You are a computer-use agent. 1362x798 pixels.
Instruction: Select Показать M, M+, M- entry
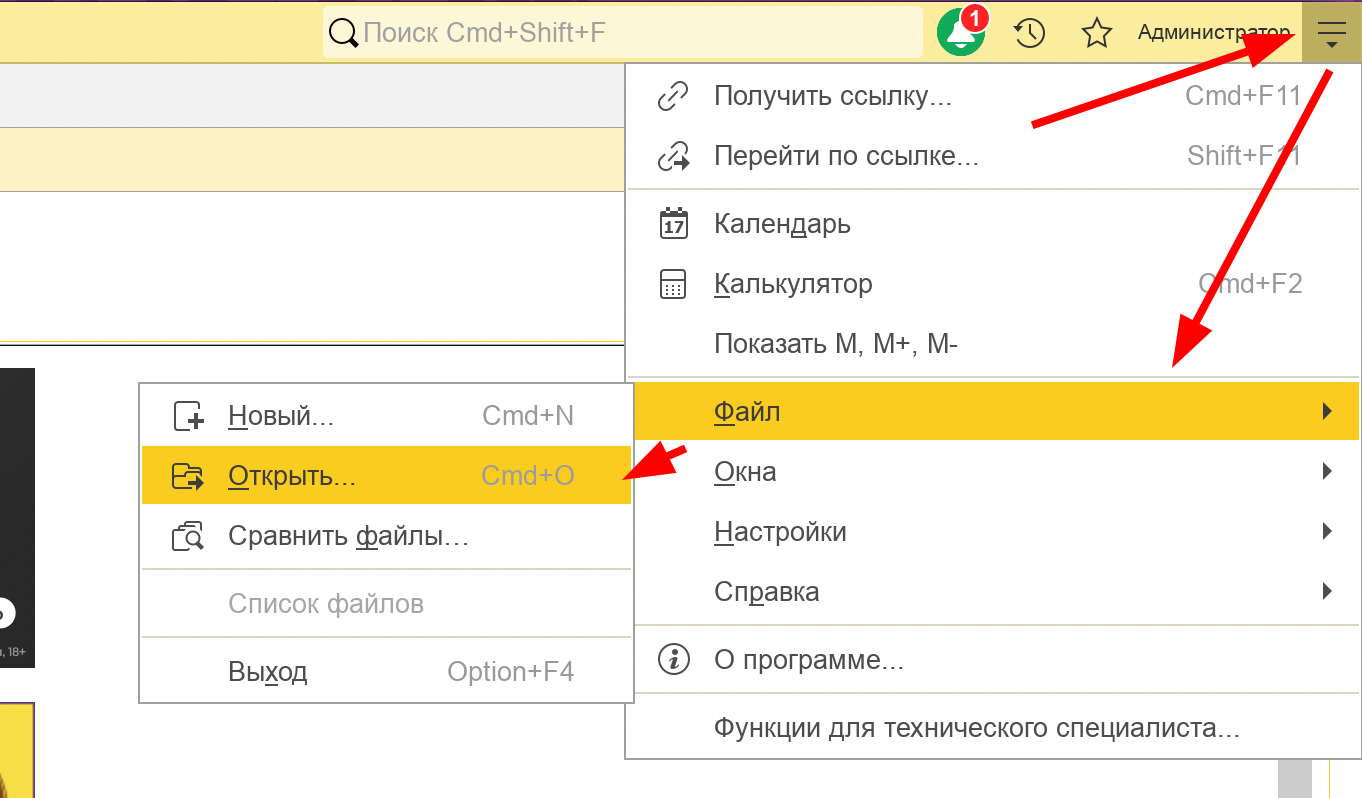[x=991, y=344]
